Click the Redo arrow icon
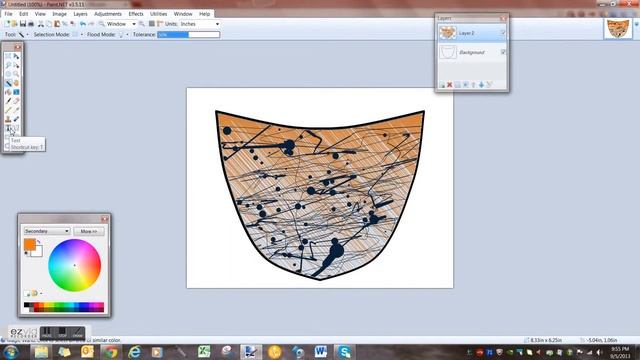The height and width of the screenshot is (360, 640). coord(91,24)
